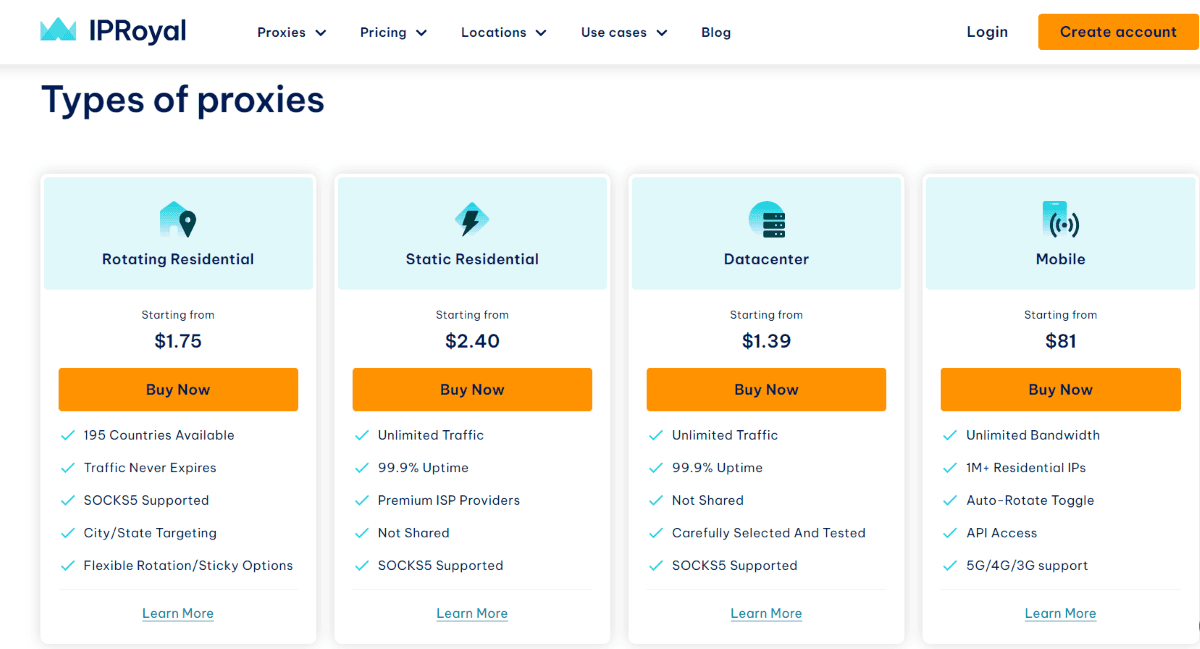Expand the Proxies menu chevron
Image resolution: width=1200 pixels, height=649 pixels.
click(x=321, y=33)
